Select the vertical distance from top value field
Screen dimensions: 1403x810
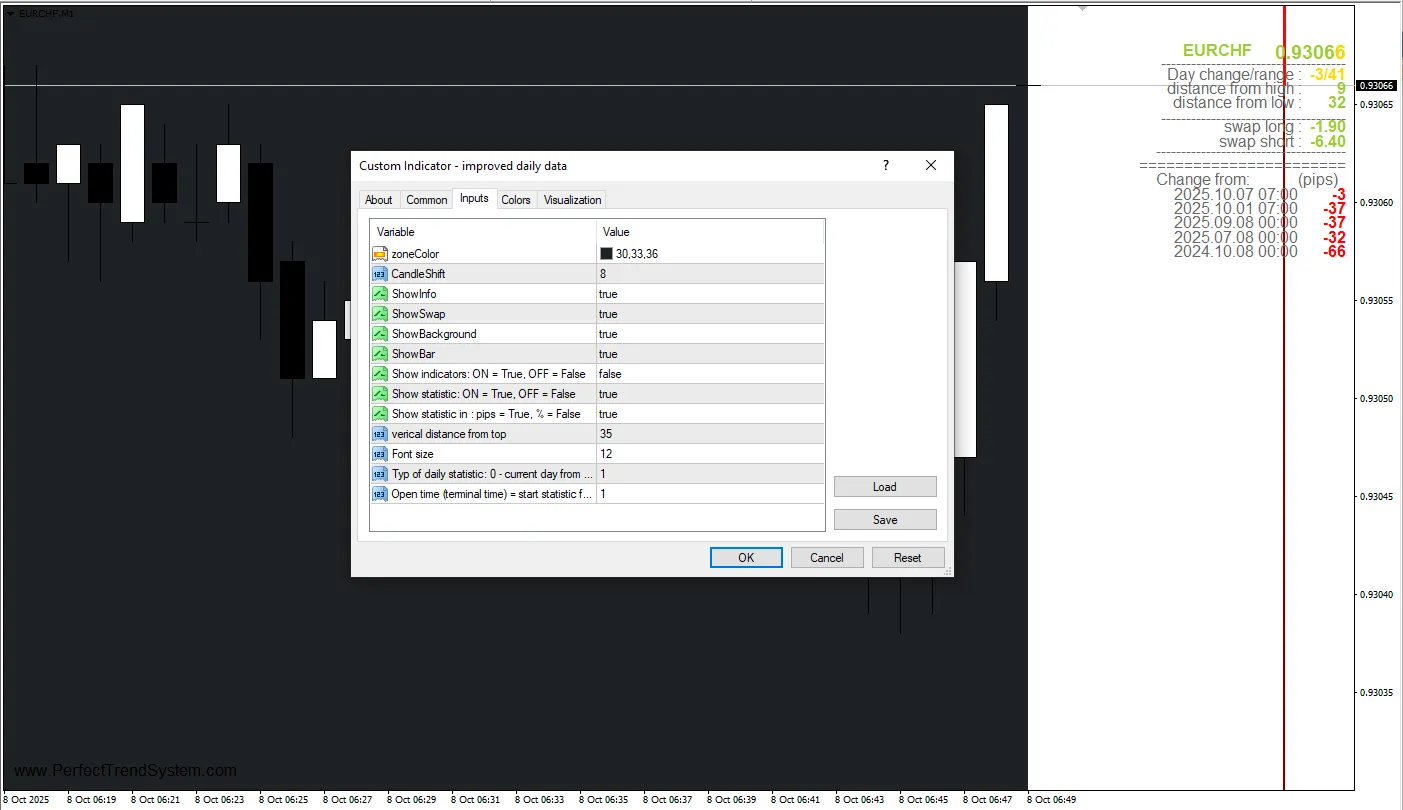coord(709,434)
